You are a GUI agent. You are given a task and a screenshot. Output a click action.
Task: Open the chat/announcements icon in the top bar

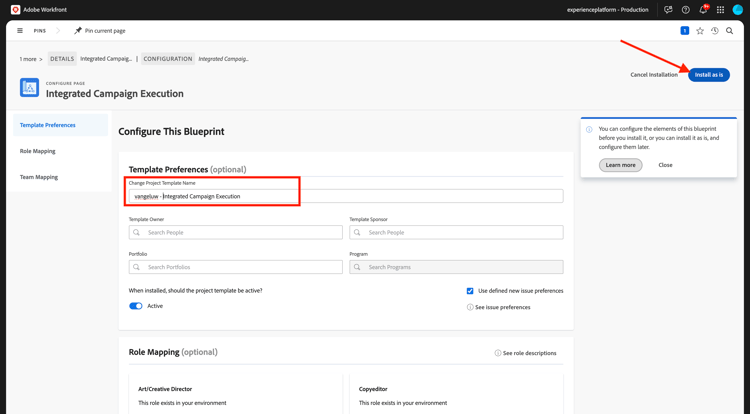click(x=668, y=10)
